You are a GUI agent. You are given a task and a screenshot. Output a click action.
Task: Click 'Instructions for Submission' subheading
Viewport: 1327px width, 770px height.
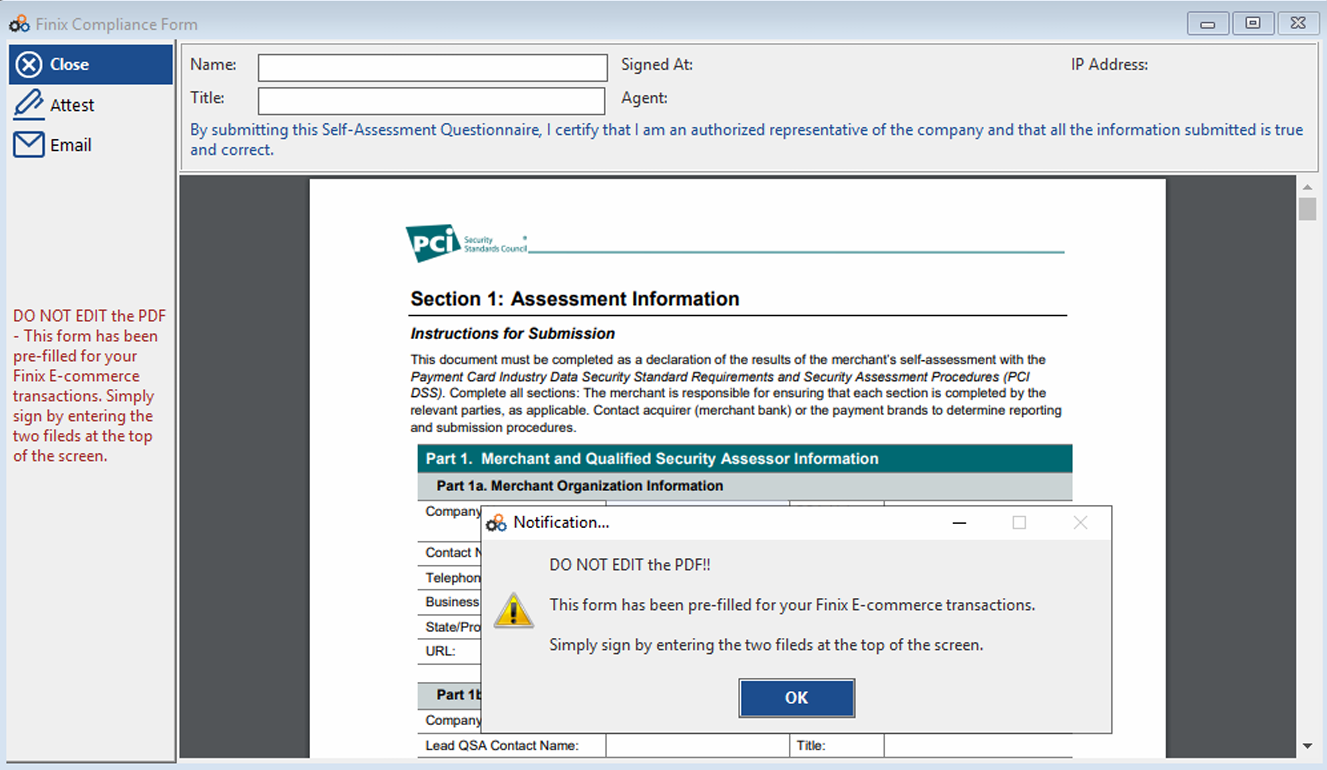click(x=513, y=334)
